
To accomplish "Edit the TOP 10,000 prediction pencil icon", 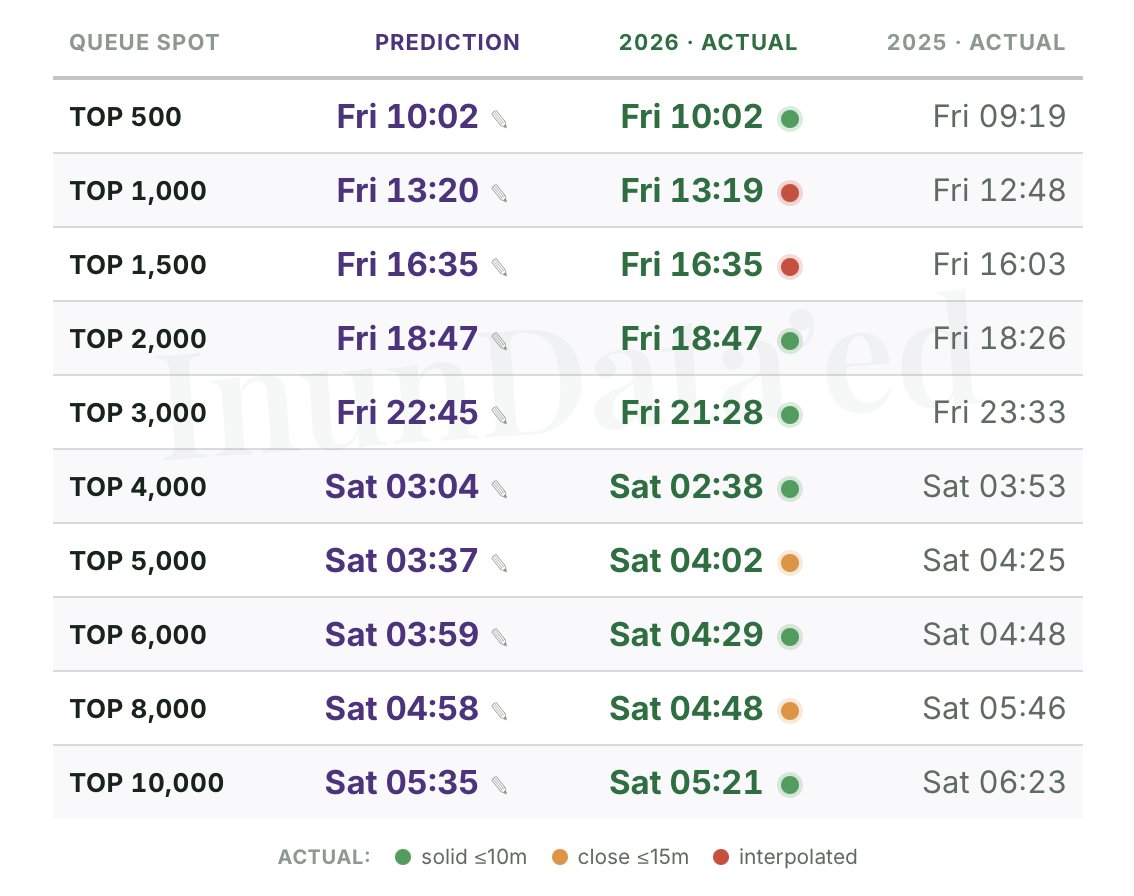I will click(499, 785).
